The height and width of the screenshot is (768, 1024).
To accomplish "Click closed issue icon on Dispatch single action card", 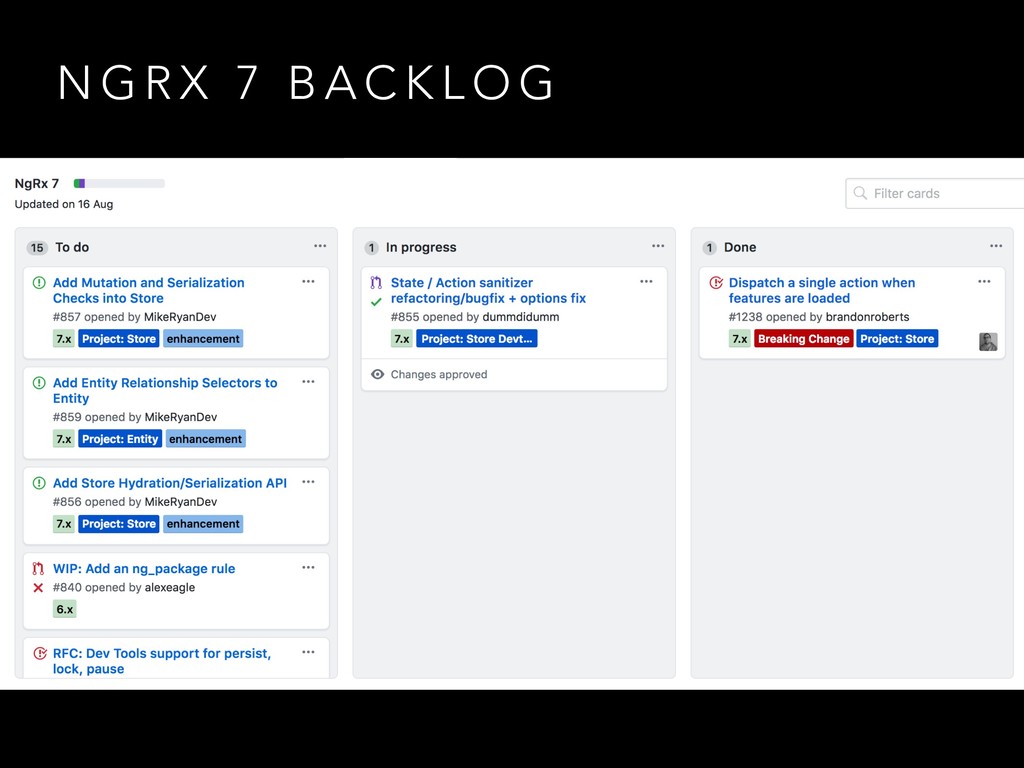I will click(x=716, y=283).
